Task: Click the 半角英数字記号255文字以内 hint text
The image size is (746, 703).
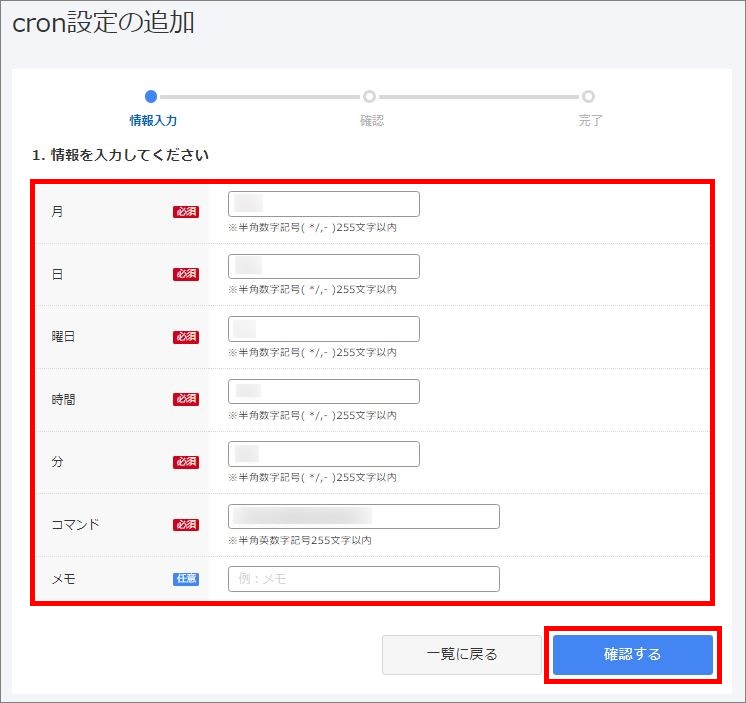Action: tap(300, 540)
